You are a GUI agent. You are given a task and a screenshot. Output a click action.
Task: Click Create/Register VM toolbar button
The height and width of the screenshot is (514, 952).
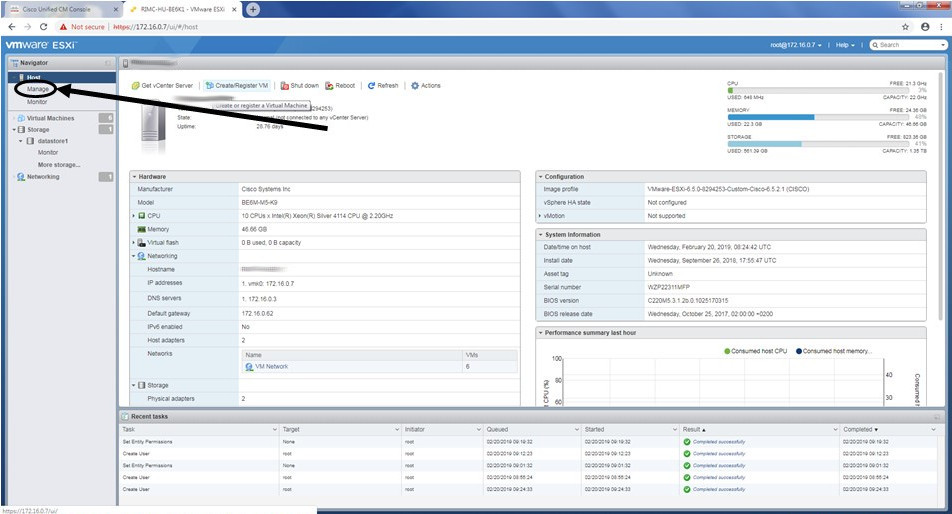click(x=237, y=86)
